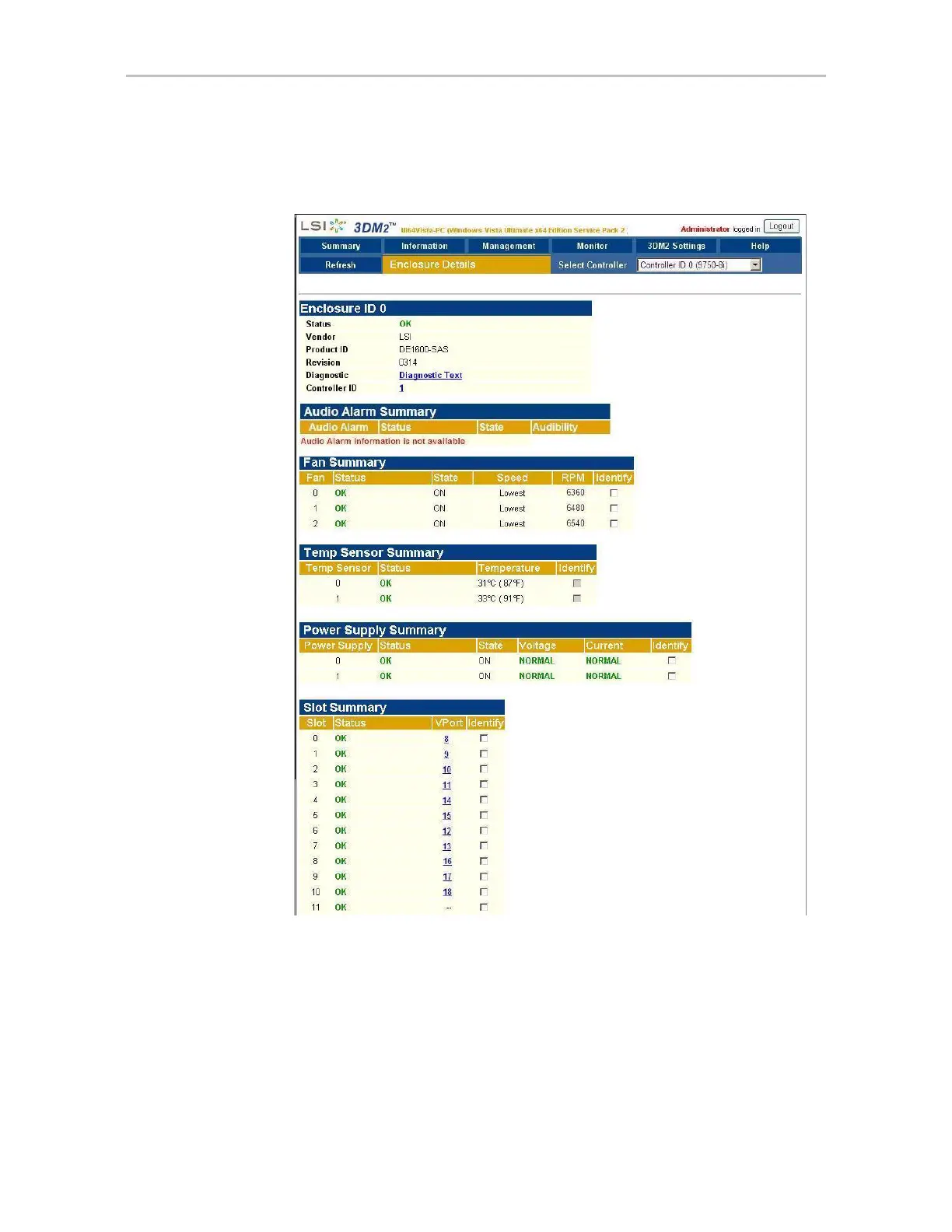
Task: Open VPort 14 link
Action: pos(446,800)
